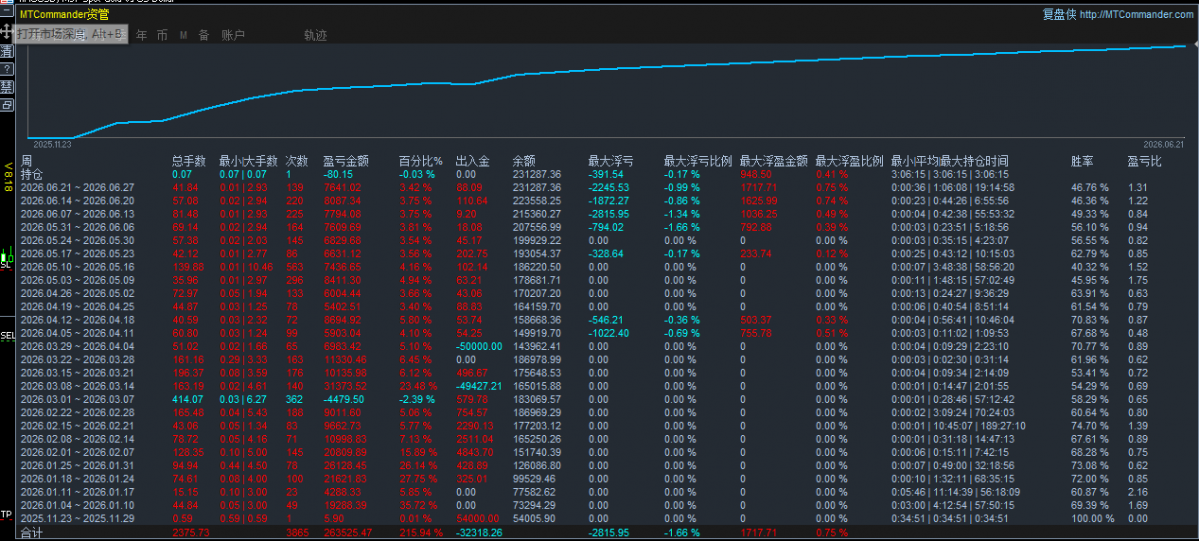Click the 最小|大手数 column header
1199x541 pixels.
pyautogui.click(x=248, y=161)
